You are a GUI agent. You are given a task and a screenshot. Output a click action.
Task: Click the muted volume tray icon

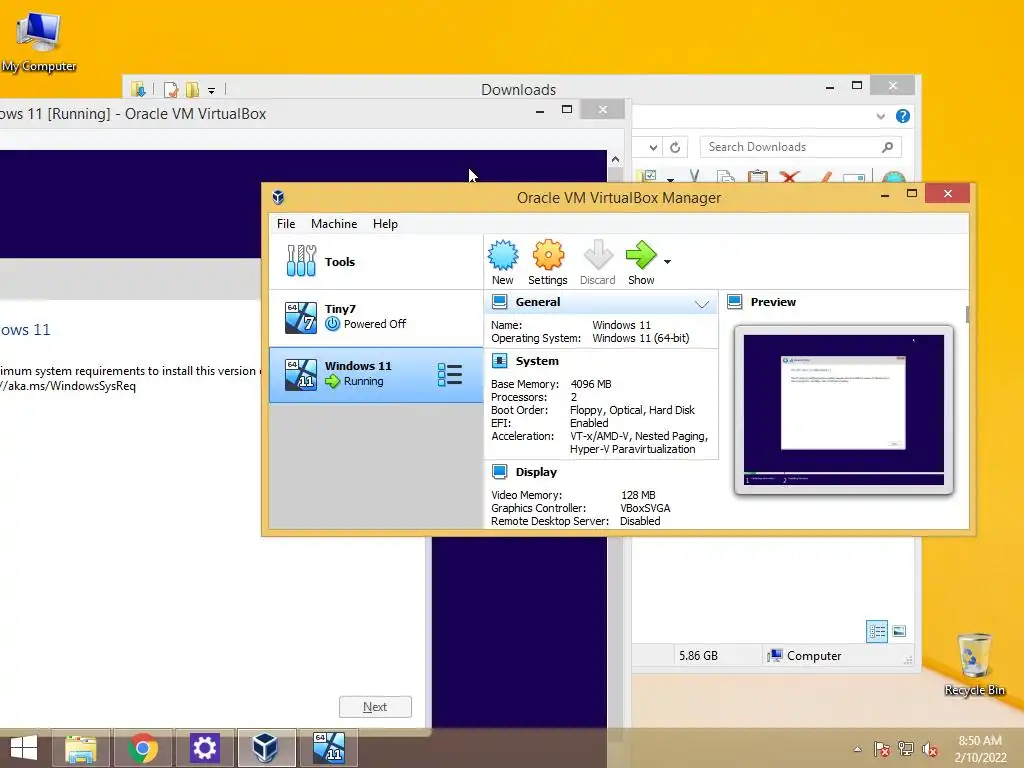(x=930, y=749)
